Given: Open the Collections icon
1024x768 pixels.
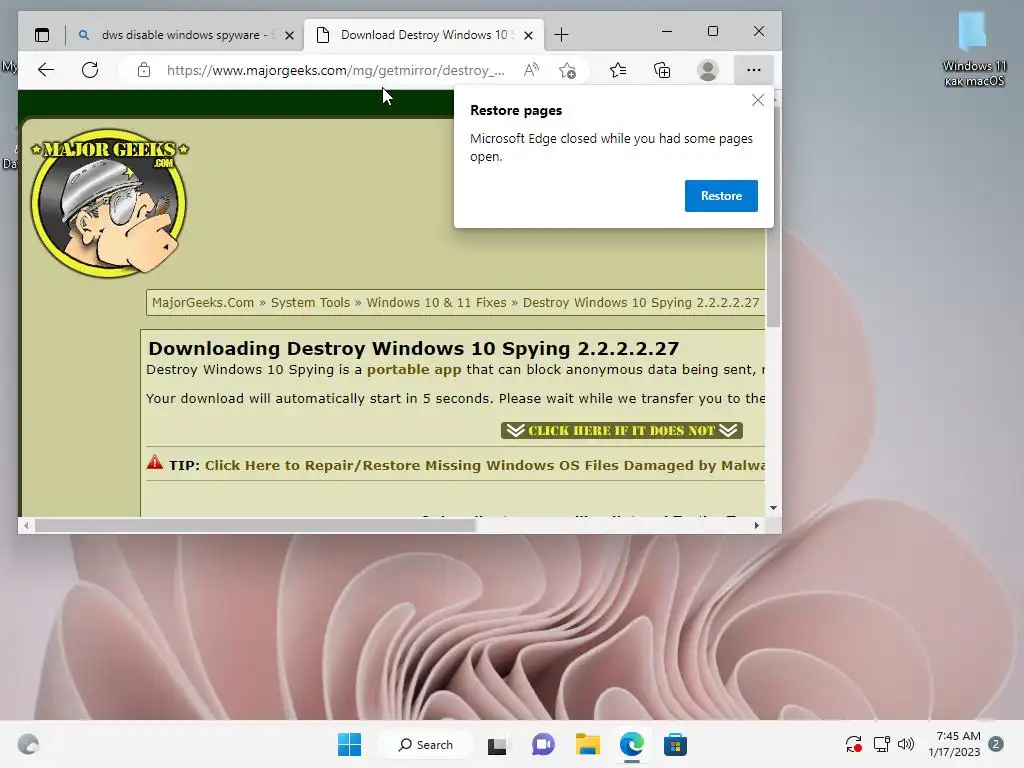Looking at the screenshot, I should click(x=662, y=70).
